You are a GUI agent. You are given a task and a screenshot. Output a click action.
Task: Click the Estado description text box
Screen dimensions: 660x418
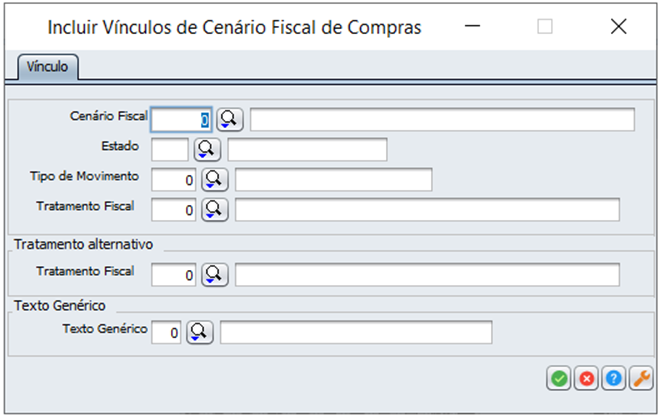[307, 150]
